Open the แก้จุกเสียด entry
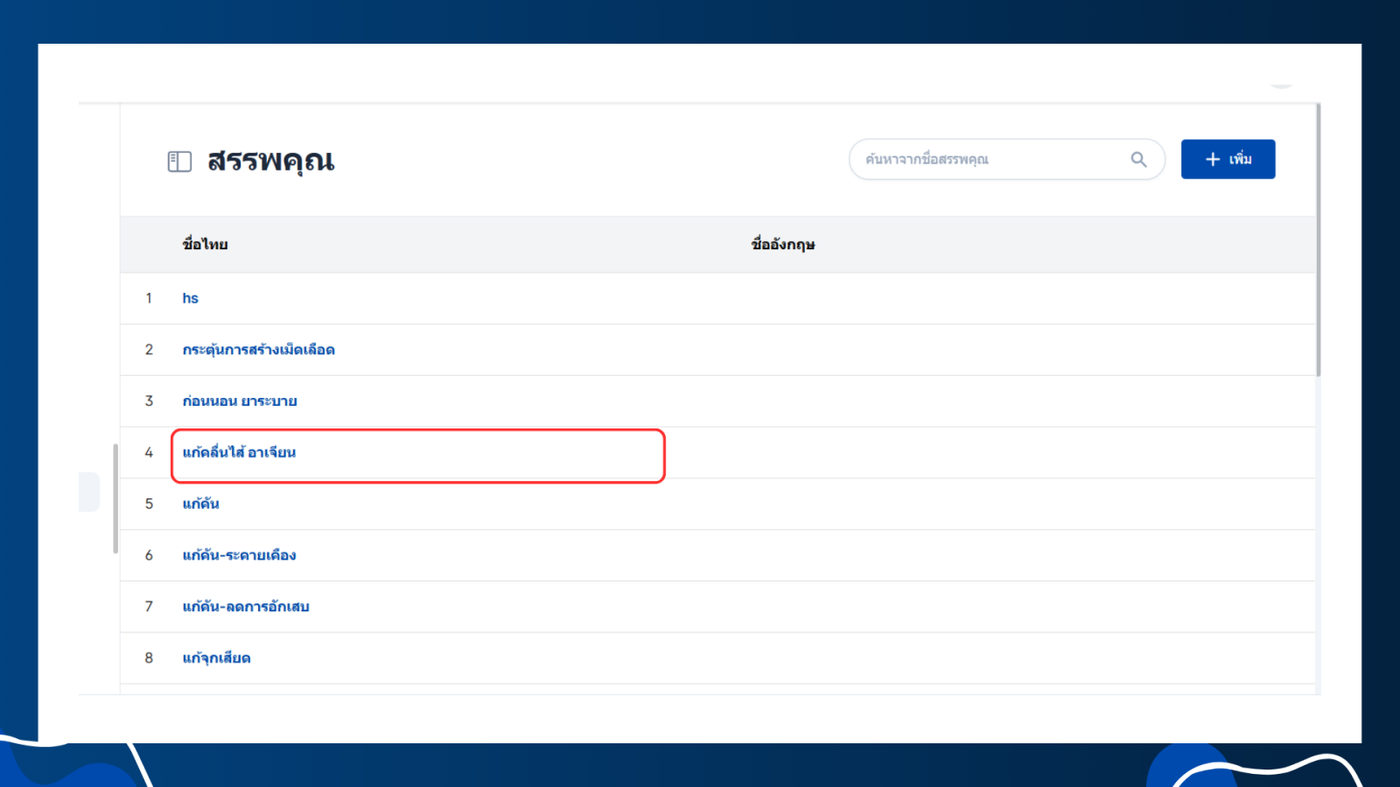This screenshot has width=1400, height=787. click(216, 658)
